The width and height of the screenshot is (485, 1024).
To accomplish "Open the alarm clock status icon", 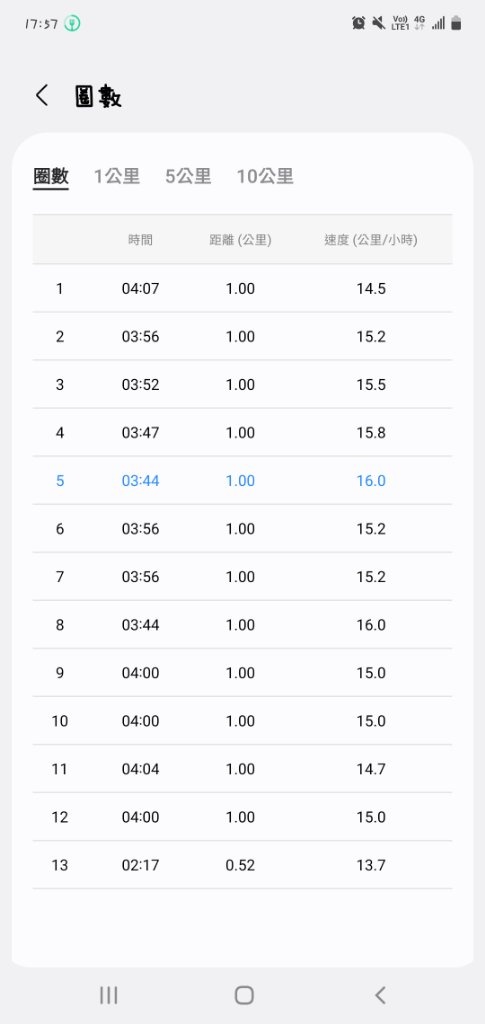I will (x=358, y=24).
